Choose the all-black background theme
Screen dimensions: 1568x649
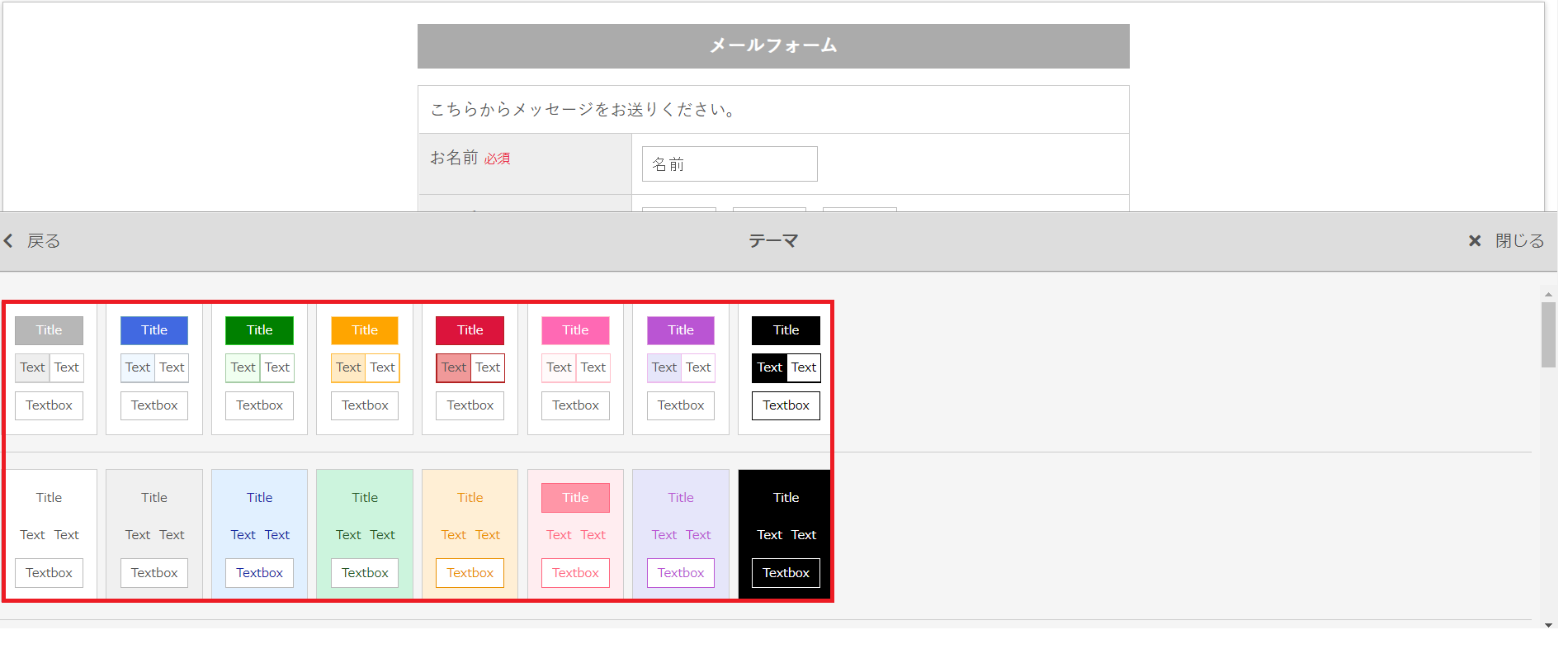786,534
